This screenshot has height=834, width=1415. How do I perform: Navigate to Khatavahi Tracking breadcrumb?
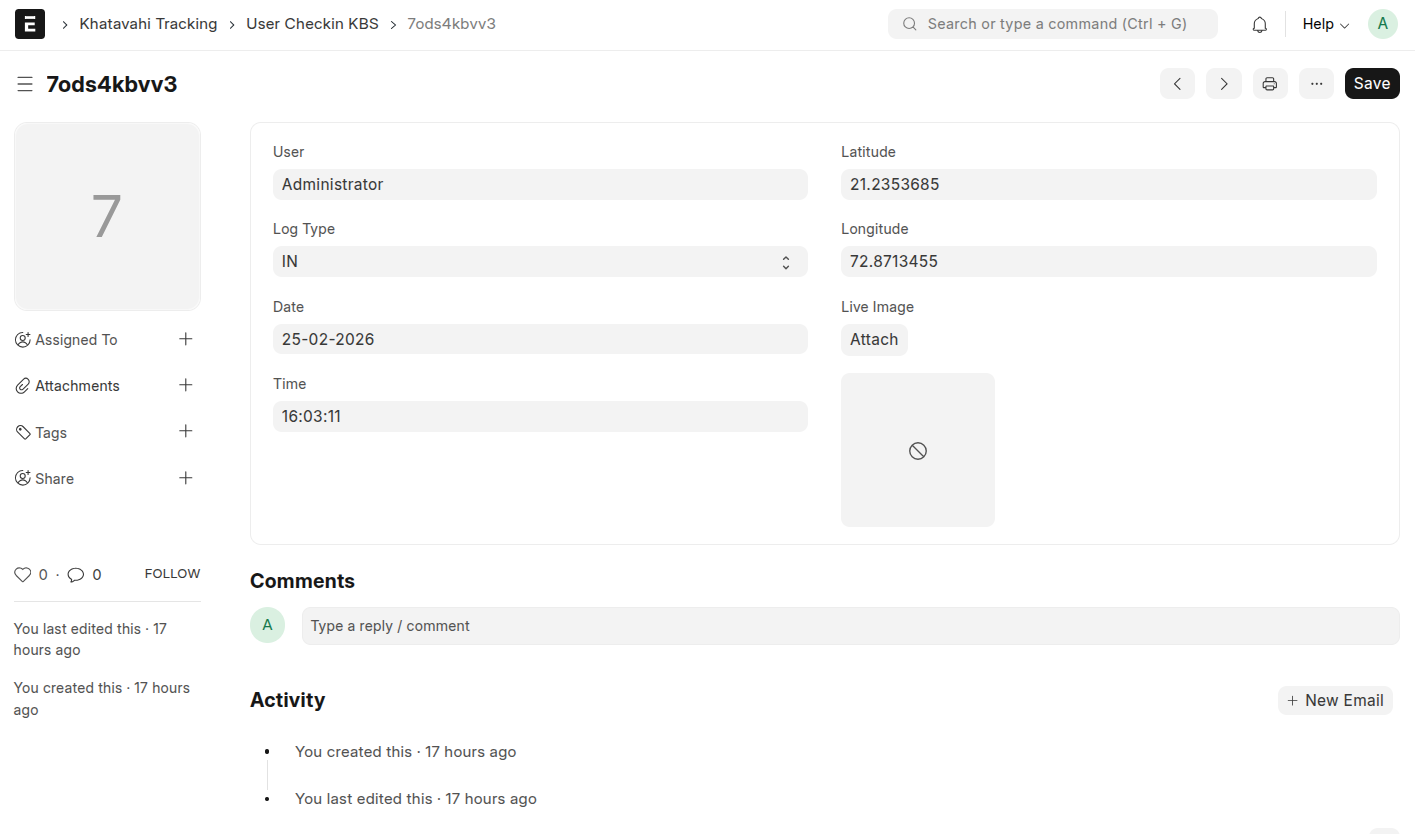pyautogui.click(x=148, y=23)
